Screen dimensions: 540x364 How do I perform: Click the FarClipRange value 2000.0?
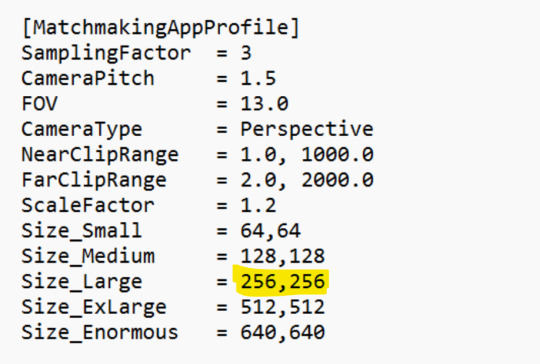(338, 180)
